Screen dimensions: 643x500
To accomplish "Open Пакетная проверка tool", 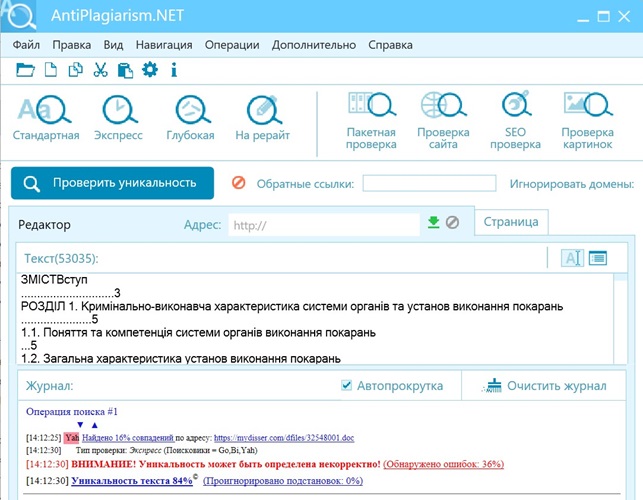I will [x=371, y=121].
